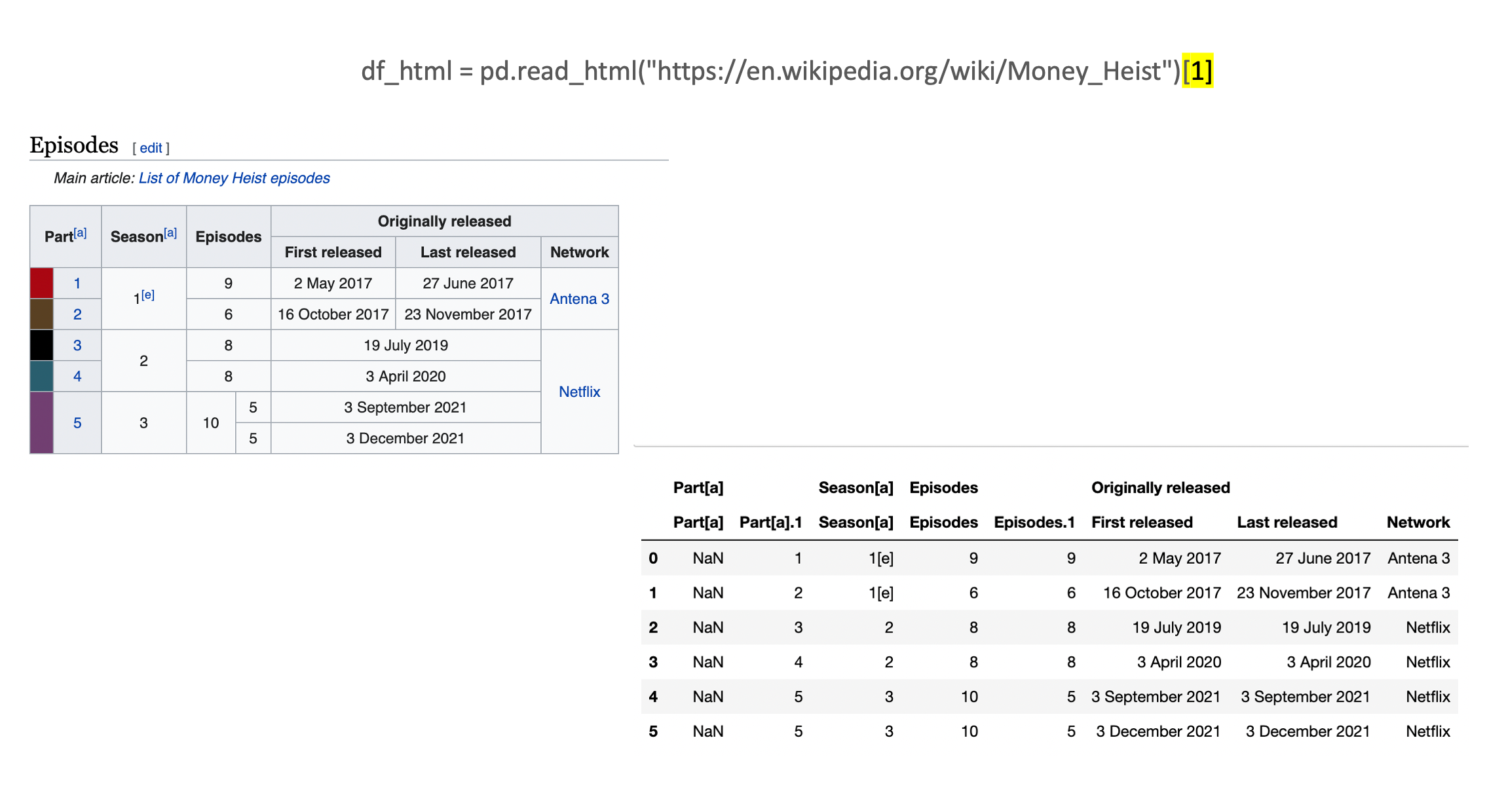Select DataFrame row index 1
The width and height of the screenshot is (1487, 812).
pyautogui.click(x=653, y=593)
